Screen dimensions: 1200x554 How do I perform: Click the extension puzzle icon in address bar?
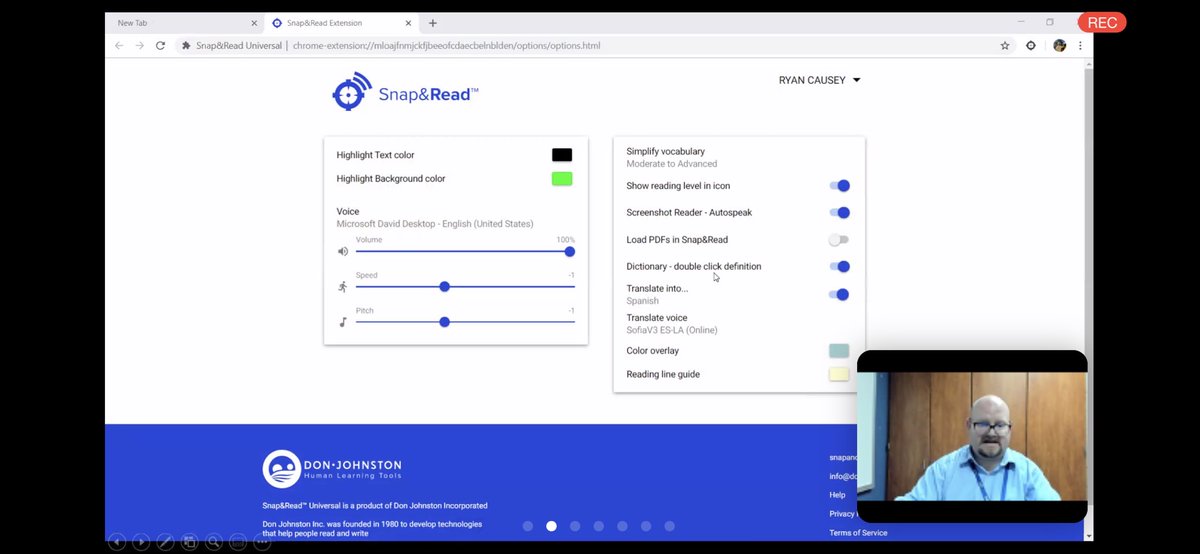(186, 45)
